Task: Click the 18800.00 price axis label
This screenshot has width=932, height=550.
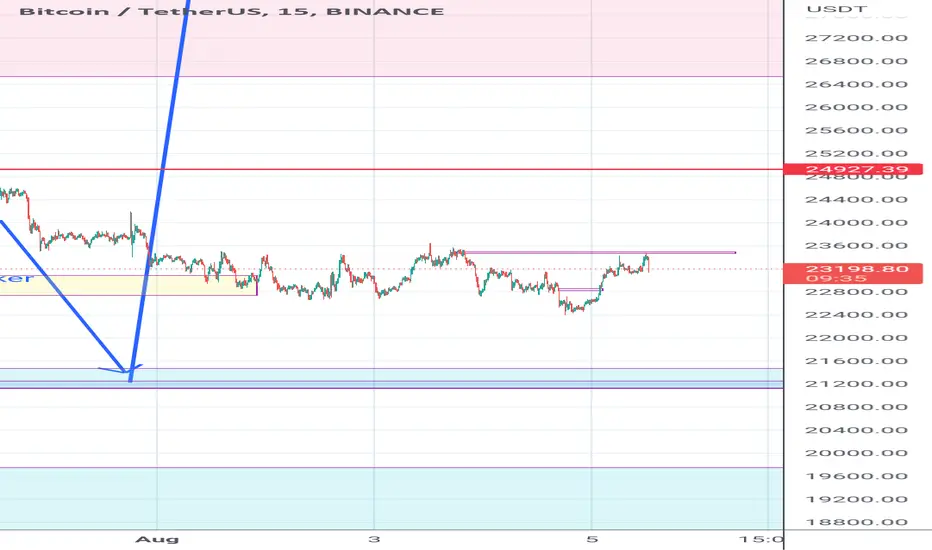Action: [x=856, y=523]
